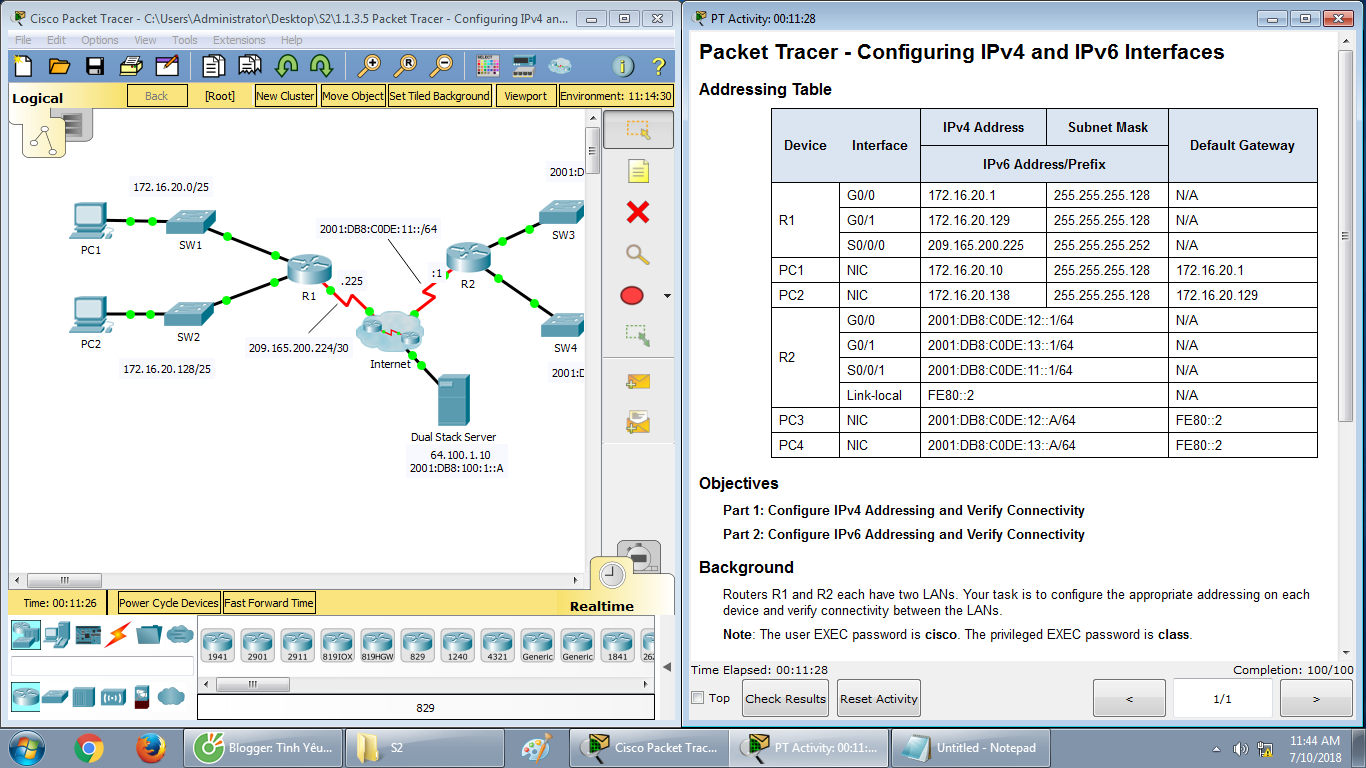The height and width of the screenshot is (768, 1366).
Task: Open the drawing palette icon
Action: point(487,66)
